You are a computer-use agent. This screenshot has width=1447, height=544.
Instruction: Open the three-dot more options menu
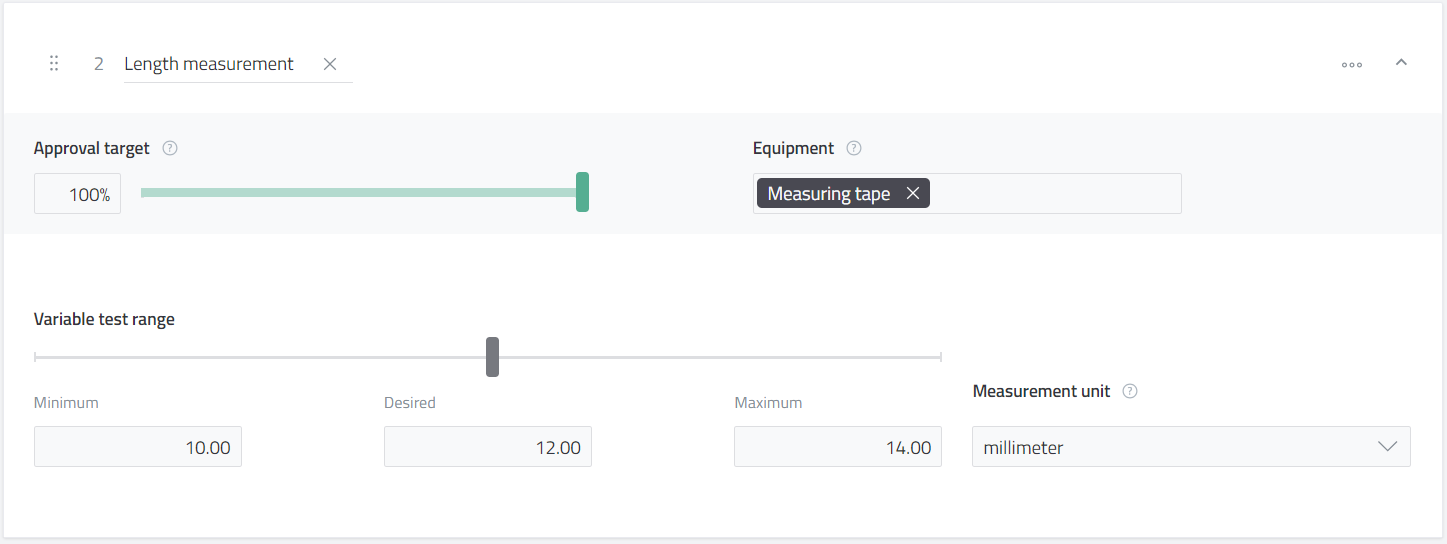(1352, 65)
